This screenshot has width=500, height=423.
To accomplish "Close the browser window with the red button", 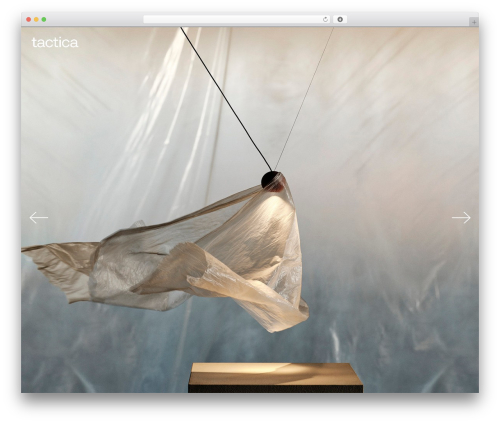I will tap(29, 20).
